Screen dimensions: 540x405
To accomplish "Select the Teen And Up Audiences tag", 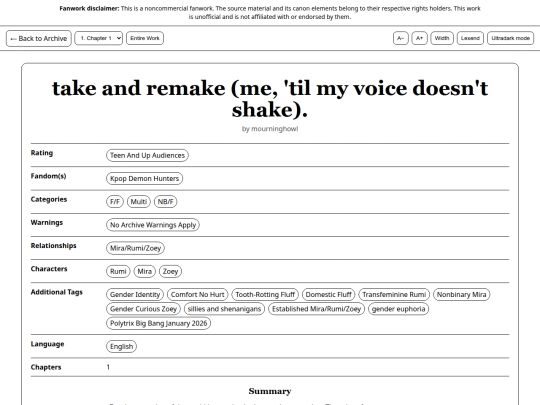I will tap(147, 155).
